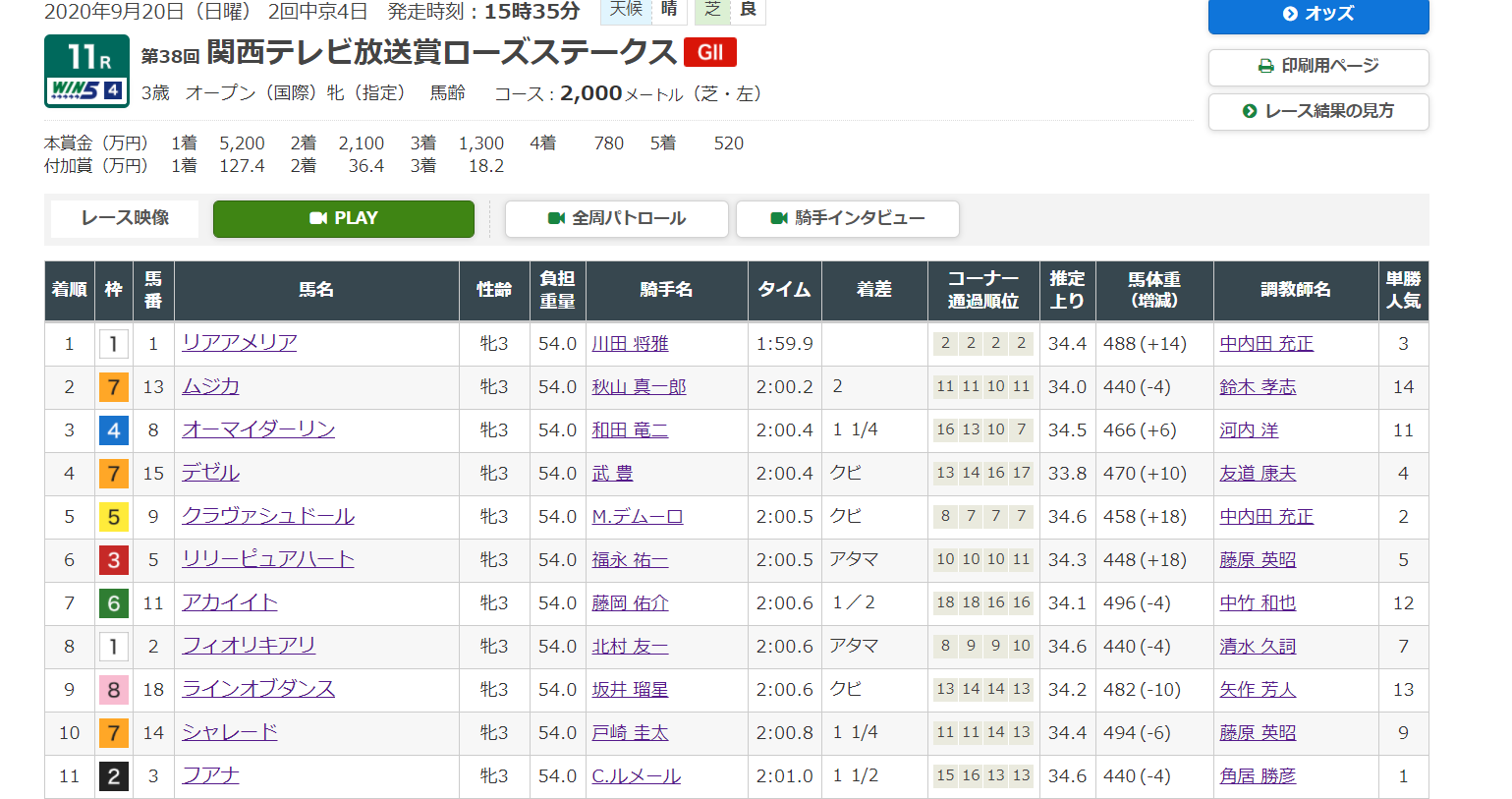
Task: Open trainer link 中竹 和也
Action: pyautogui.click(x=1258, y=603)
